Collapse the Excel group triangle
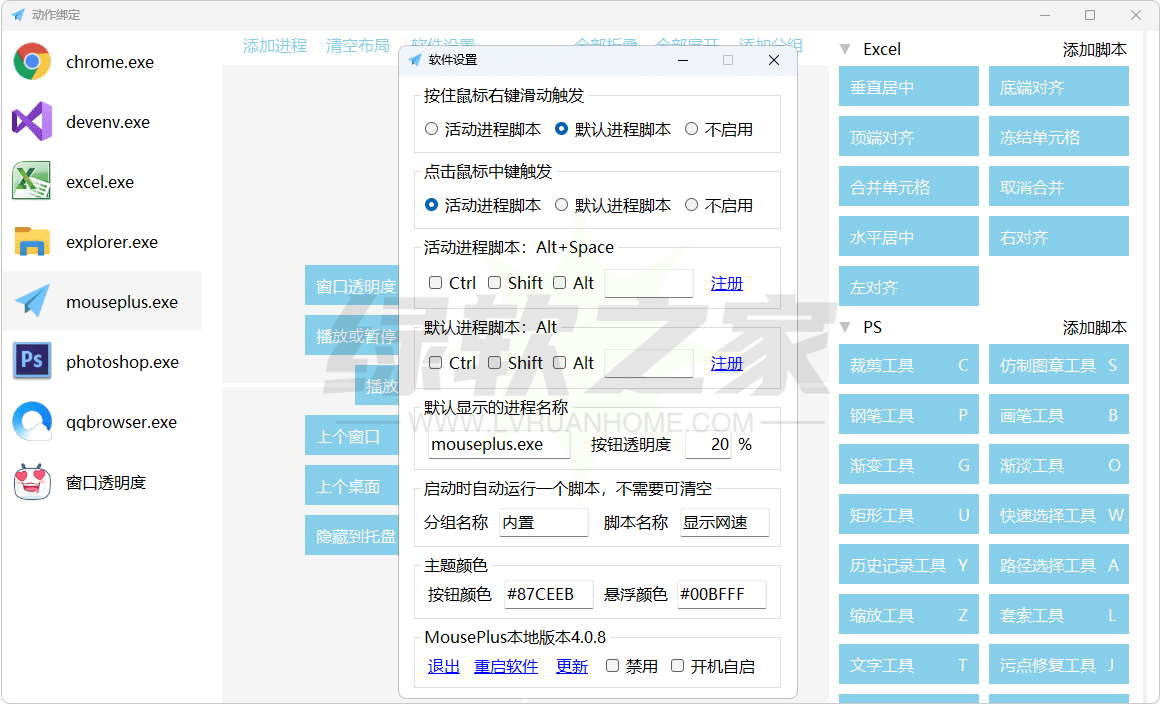1161x705 pixels. point(845,49)
